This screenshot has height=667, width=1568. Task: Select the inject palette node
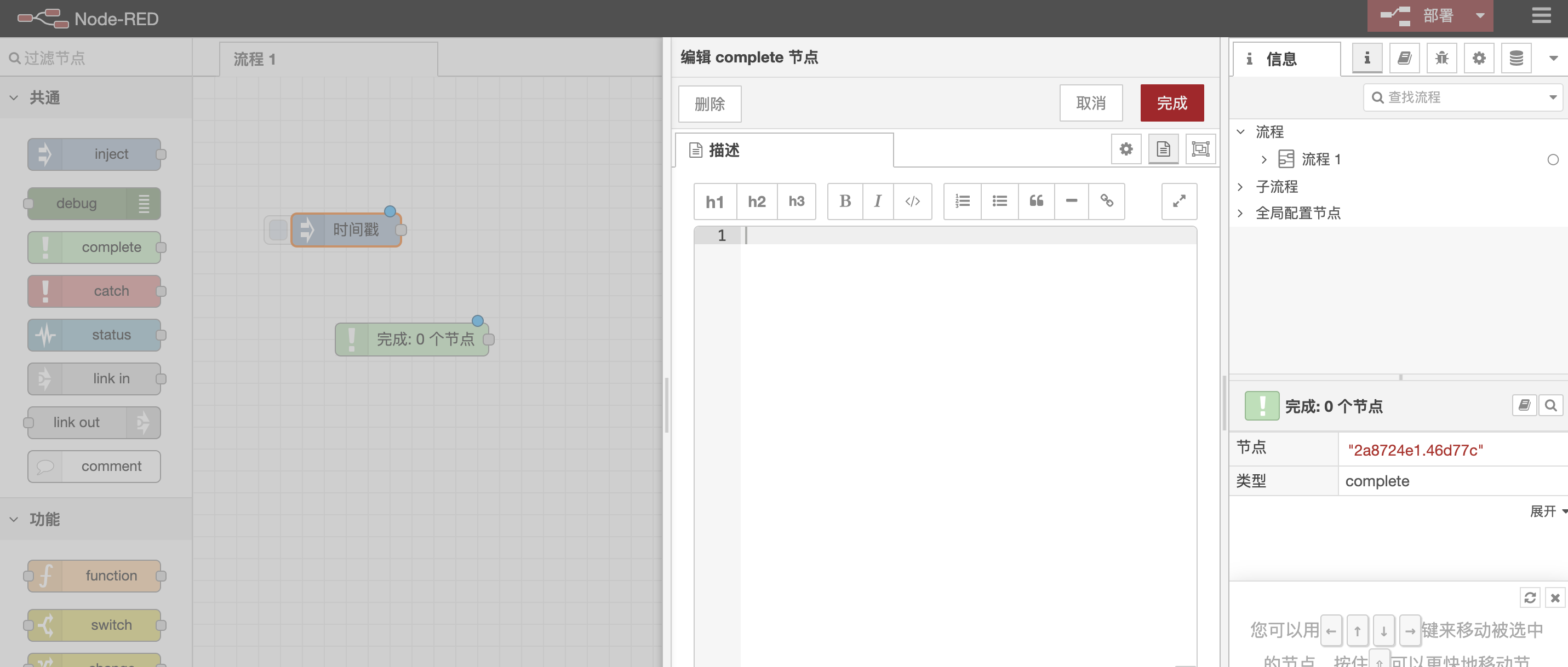click(x=94, y=154)
